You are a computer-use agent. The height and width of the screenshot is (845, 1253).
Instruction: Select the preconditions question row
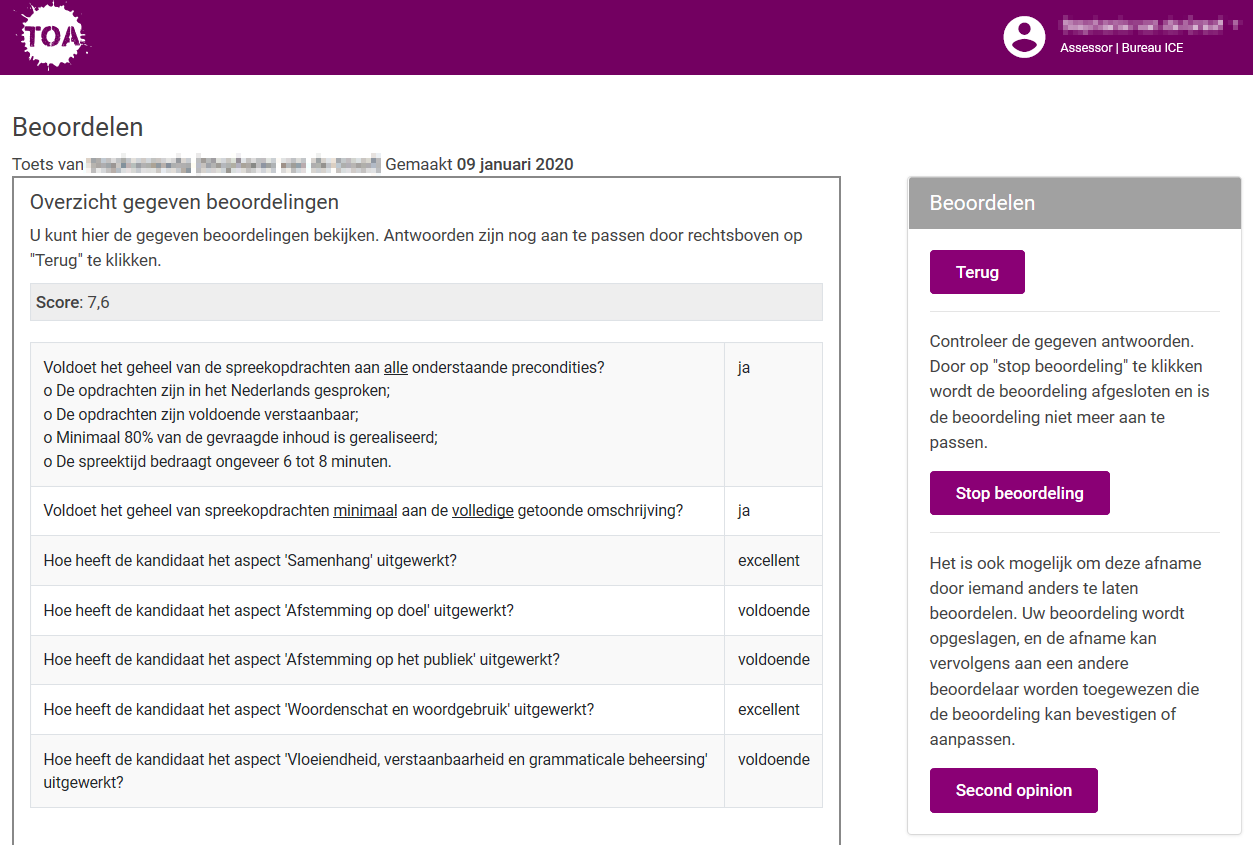(377, 414)
